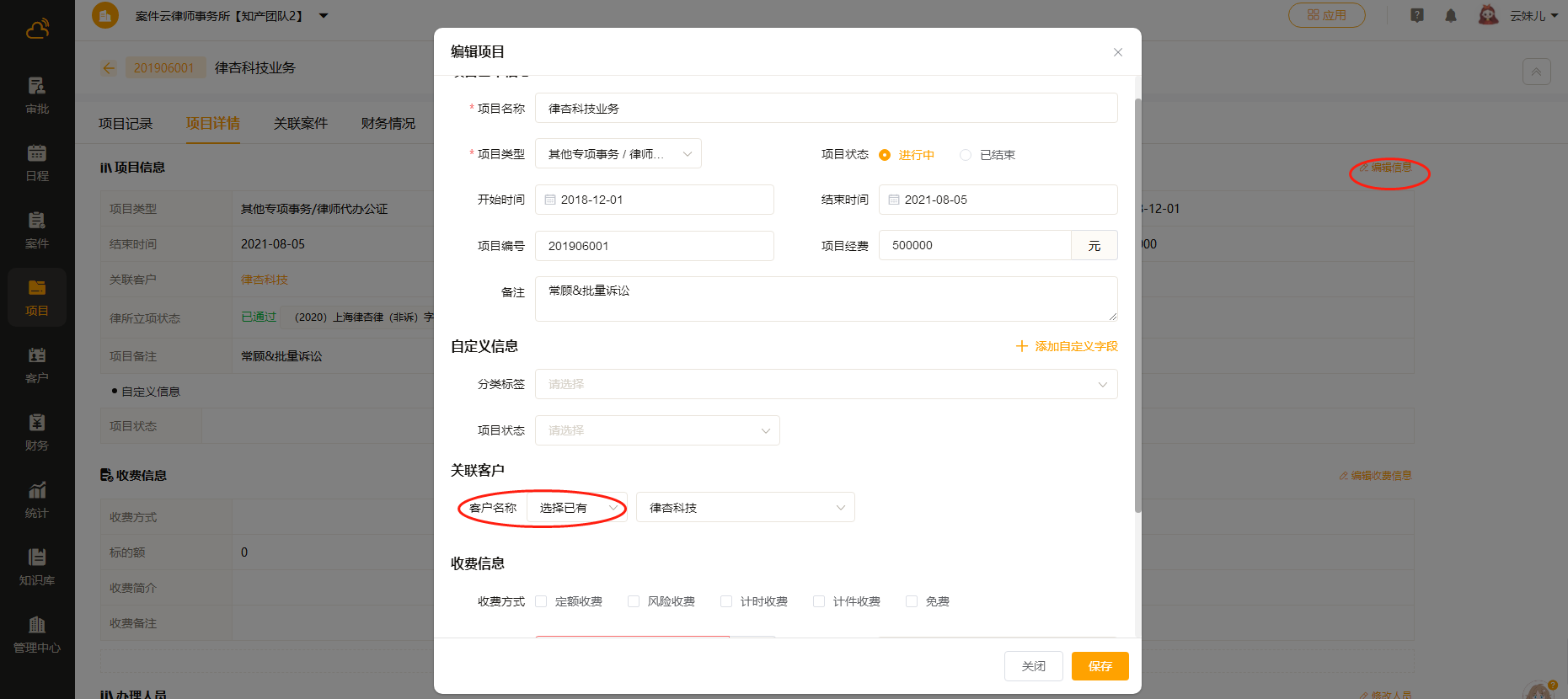Image resolution: width=1568 pixels, height=699 pixels.
Task: Click the notification bell icon
Action: pos(1451,16)
